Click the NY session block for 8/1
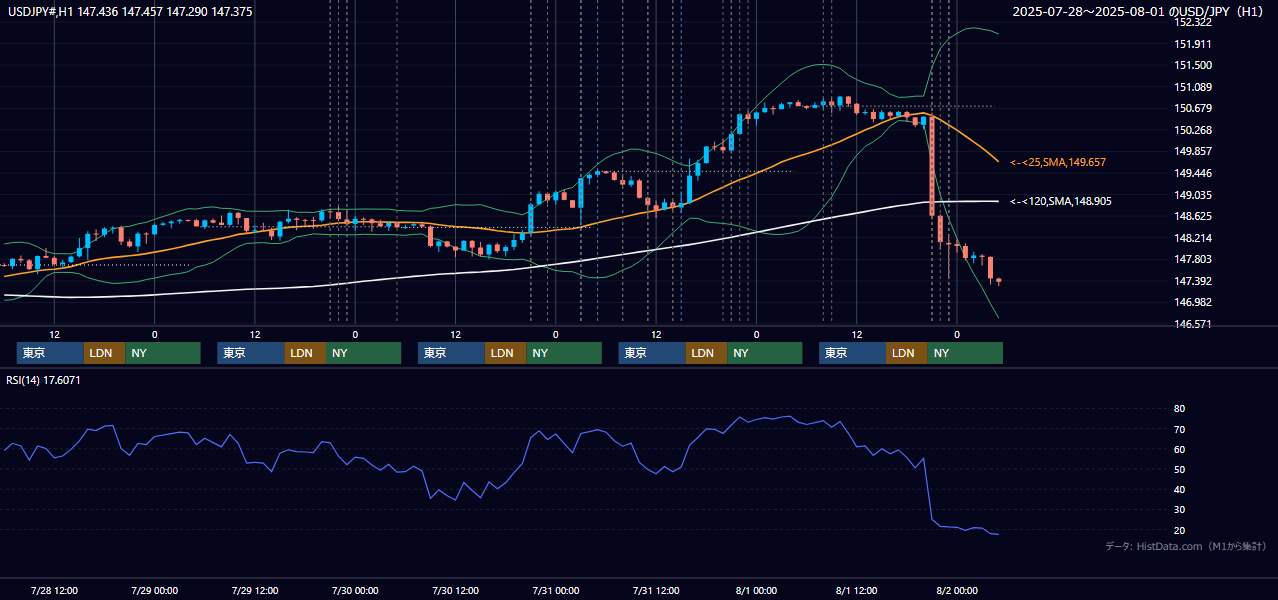This screenshot has height=600, width=1278. (x=965, y=353)
